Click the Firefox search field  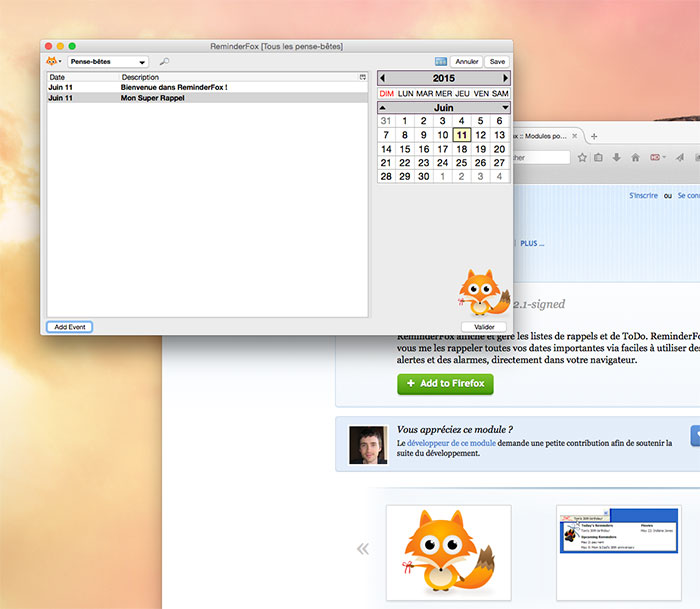coord(542,158)
